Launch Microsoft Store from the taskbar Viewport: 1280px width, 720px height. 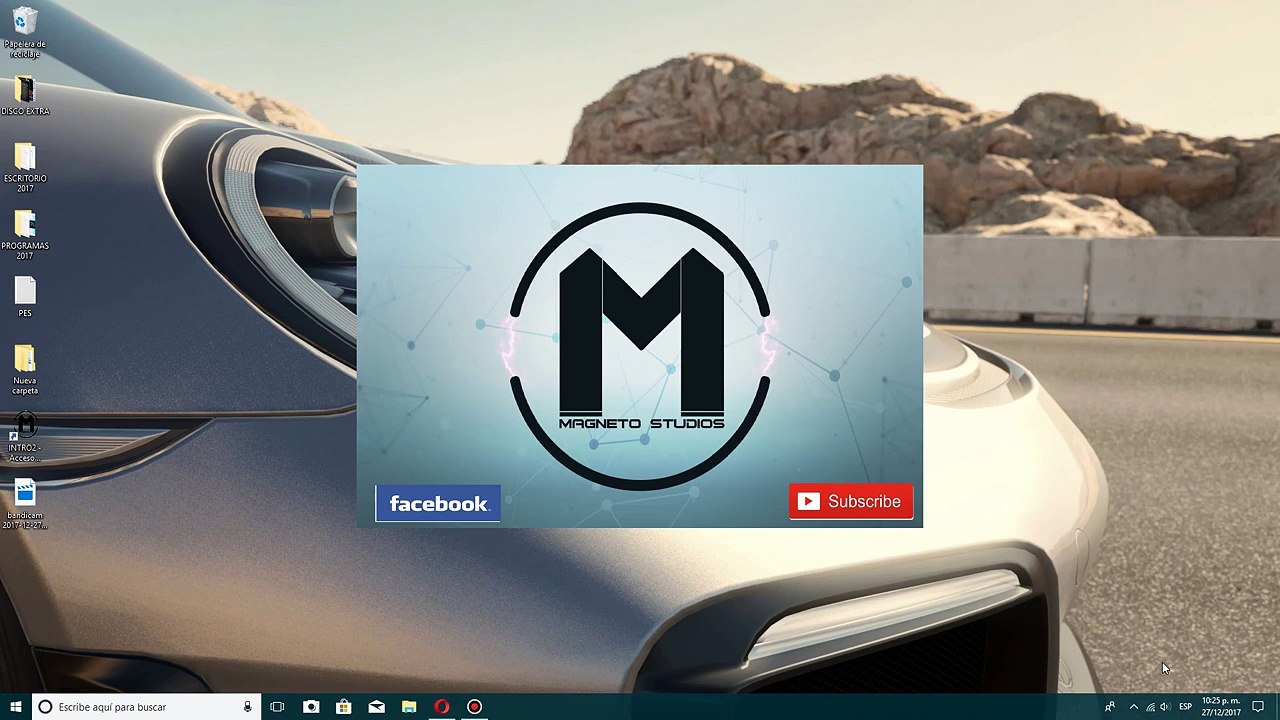[344, 707]
